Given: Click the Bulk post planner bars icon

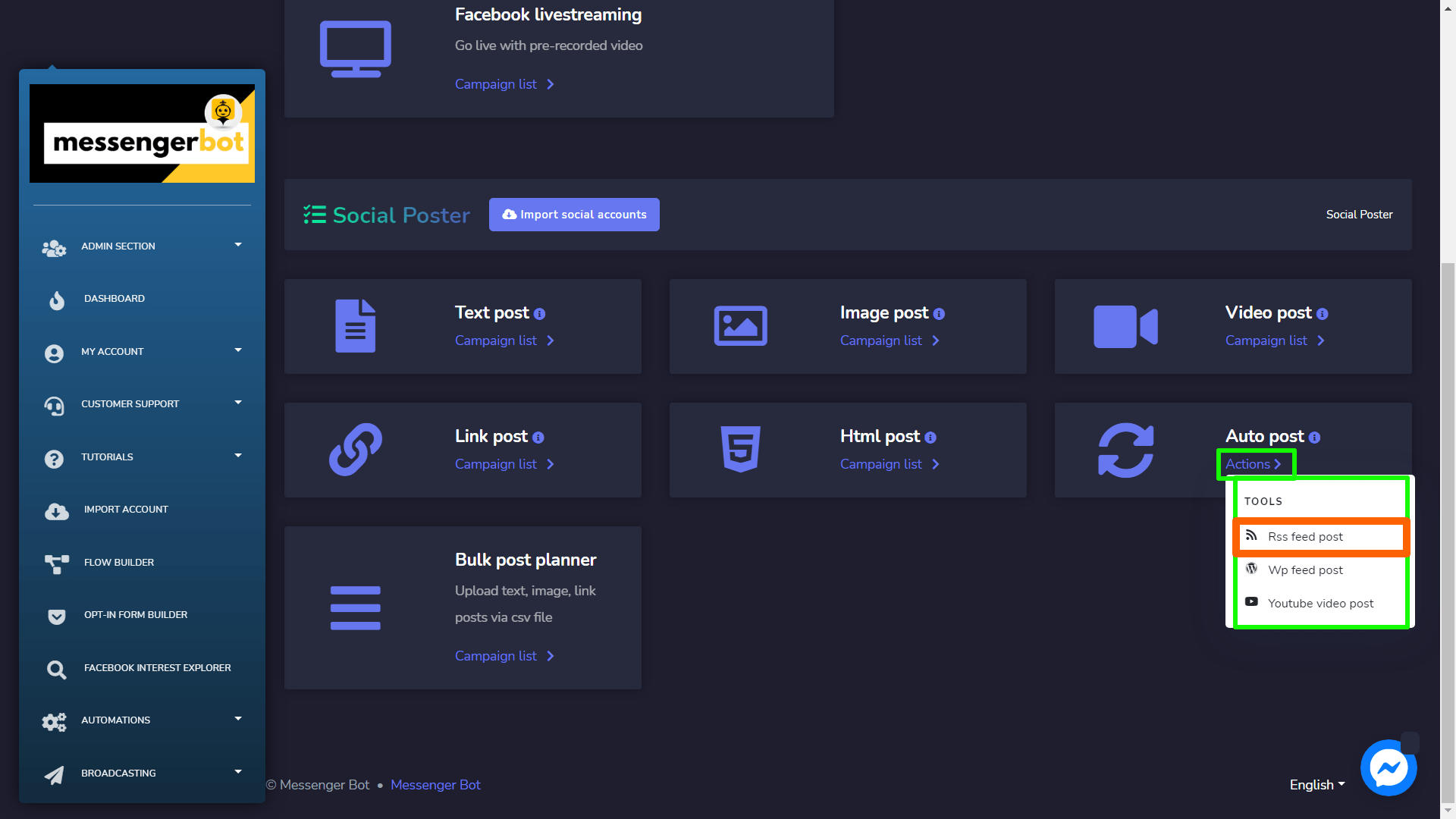Looking at the screenshot, I should tap(356, 607).
